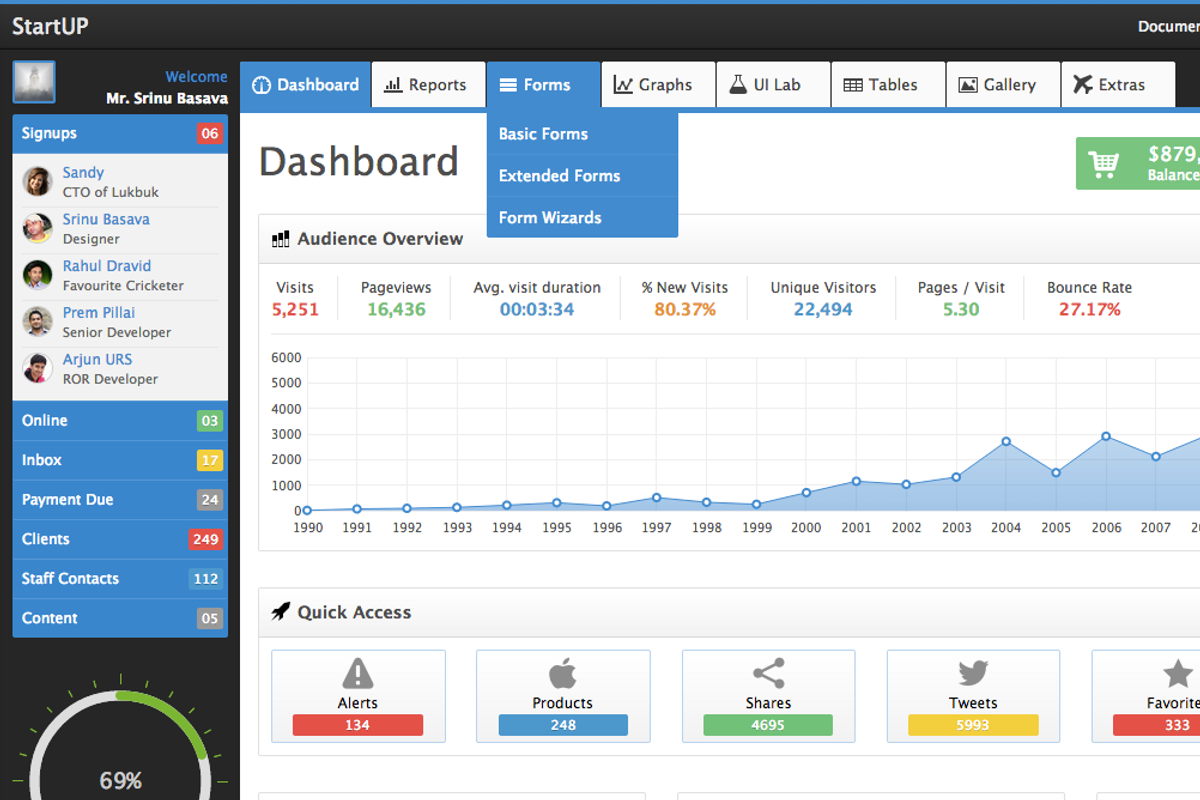
Task: Open the Dashboard tab
Action: tap(305, 85)
